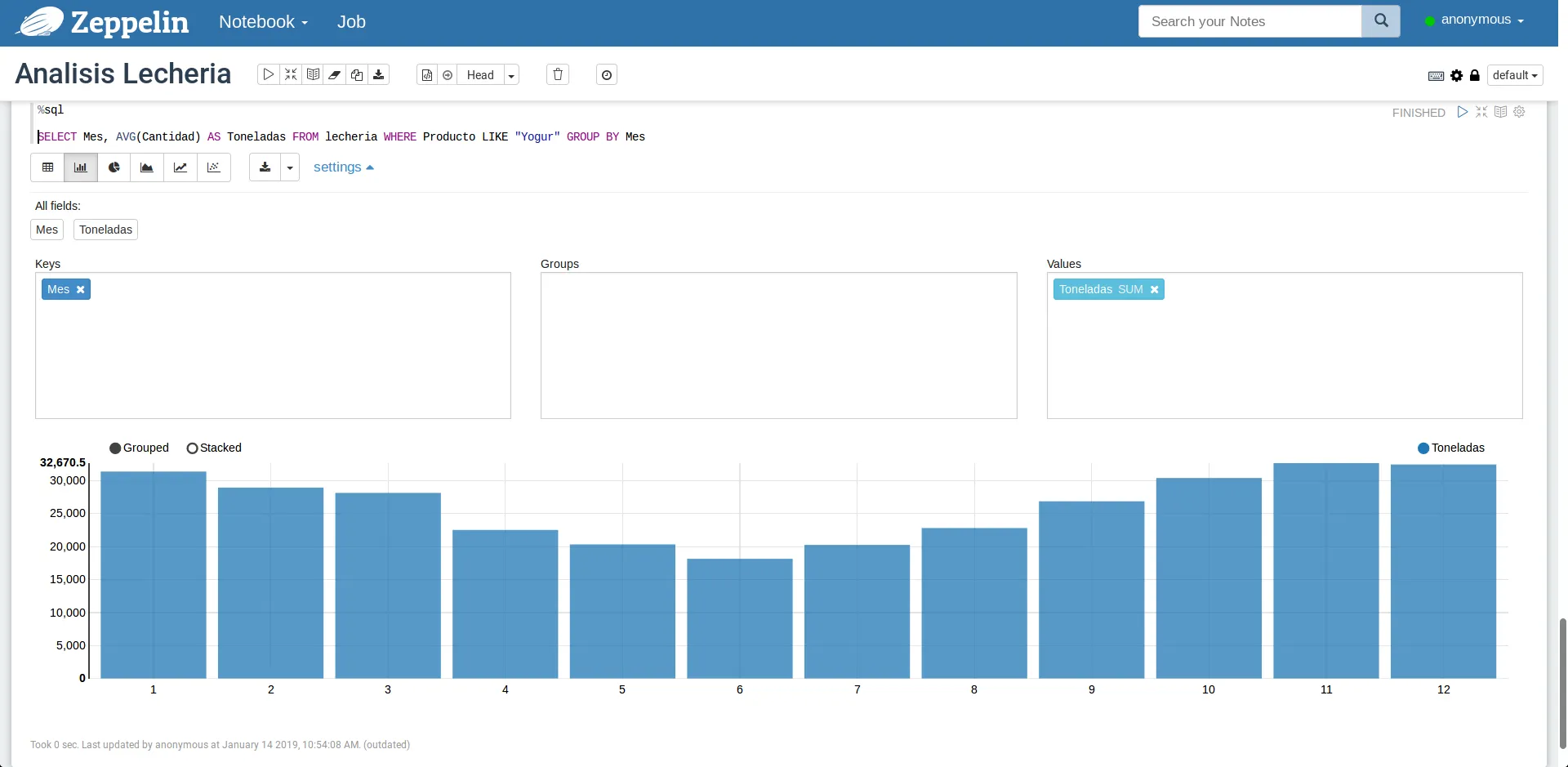The height and width of the screenshot is (767, 1568).
Task: Clone this note
Action: click(357, 74)
